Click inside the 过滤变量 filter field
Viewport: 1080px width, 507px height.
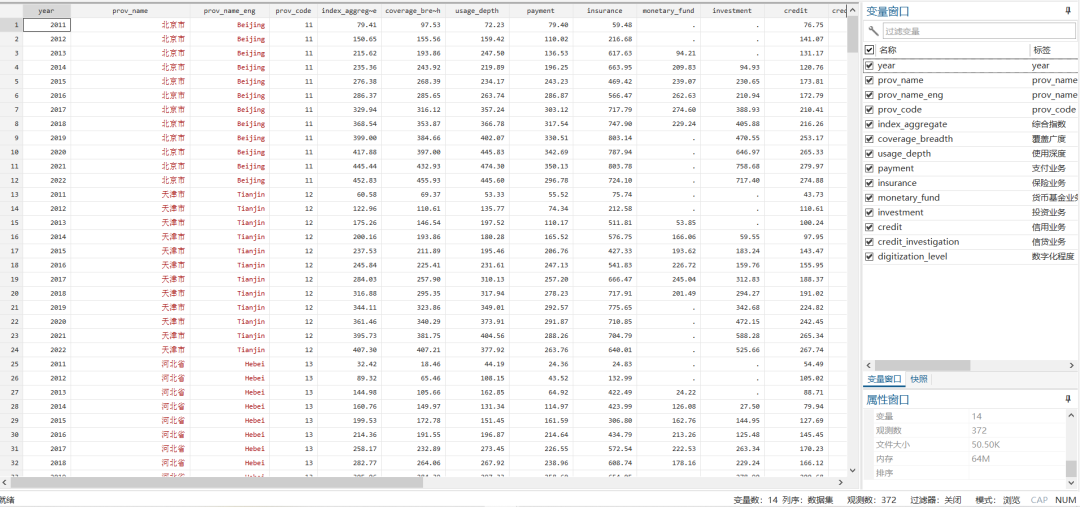[978, 31]
